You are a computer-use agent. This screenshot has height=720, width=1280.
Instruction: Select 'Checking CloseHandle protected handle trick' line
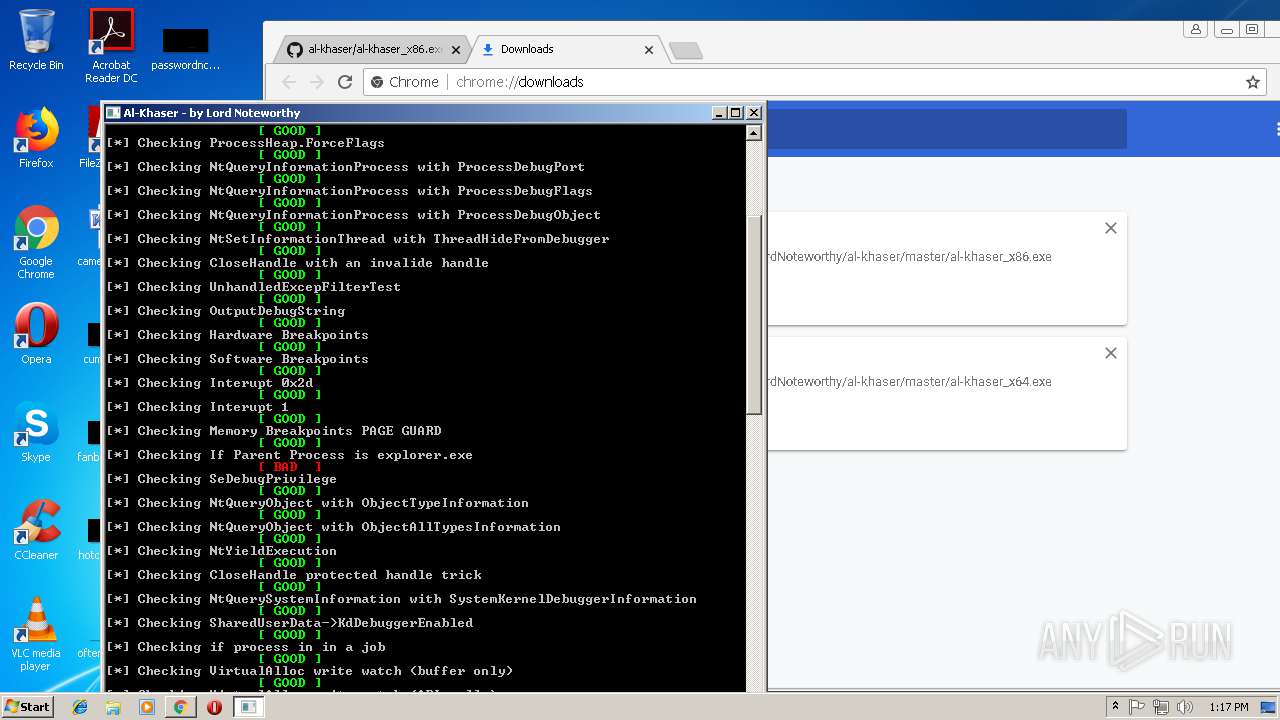[x=293, y=575]
